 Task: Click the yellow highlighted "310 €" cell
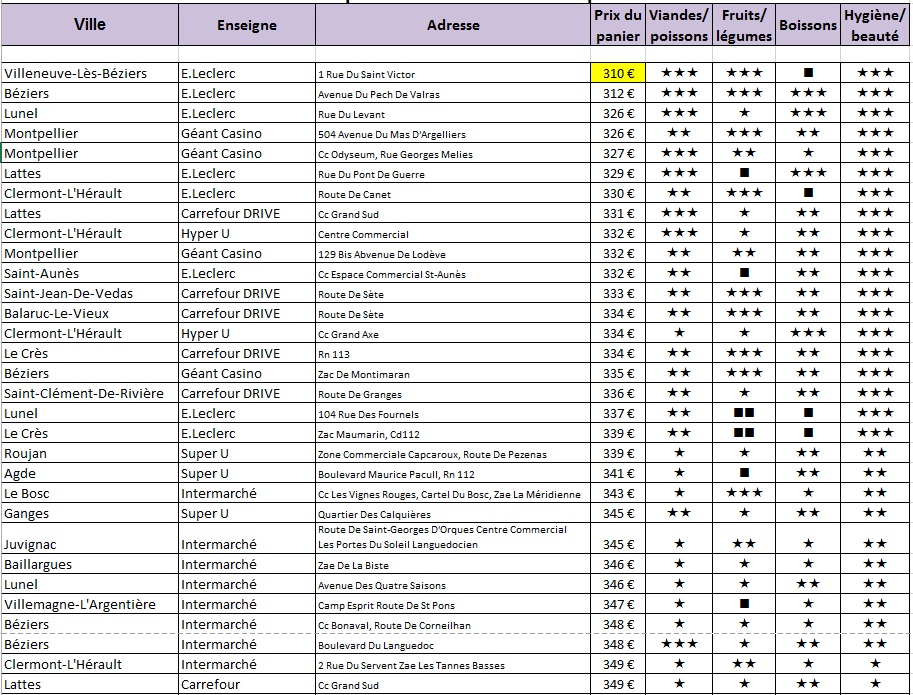click(x=618, y=73)
